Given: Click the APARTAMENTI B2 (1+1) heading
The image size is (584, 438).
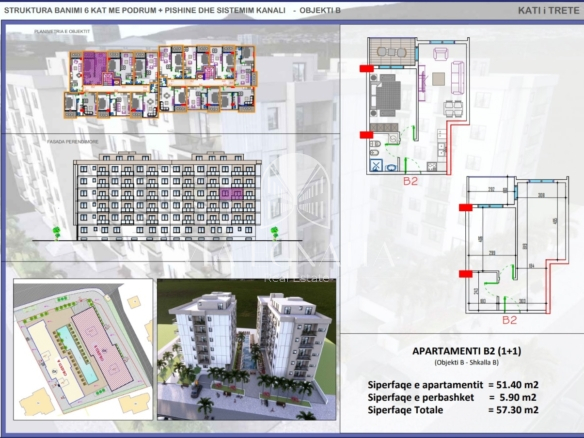Looking at the screenshot, I should [466, 351].
